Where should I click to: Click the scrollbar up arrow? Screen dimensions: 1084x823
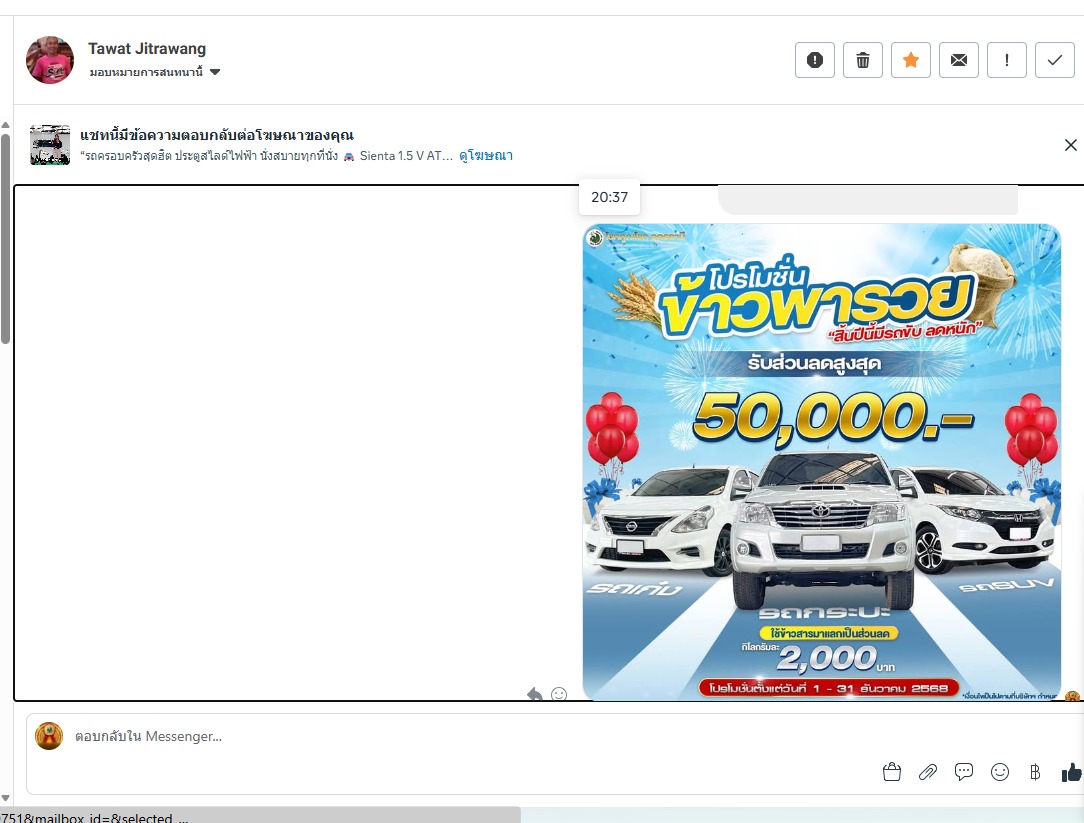pos(6,125)
